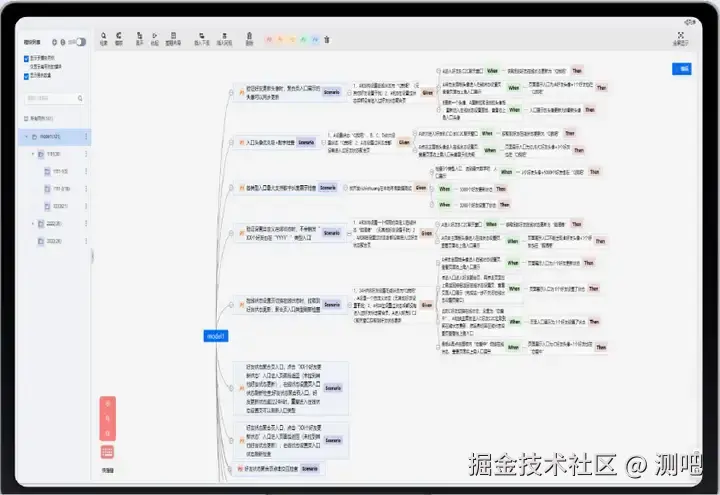The image size is (720, 495).
Task: Collapse the first subfolder under model1
Action: (x=33, y=154)
